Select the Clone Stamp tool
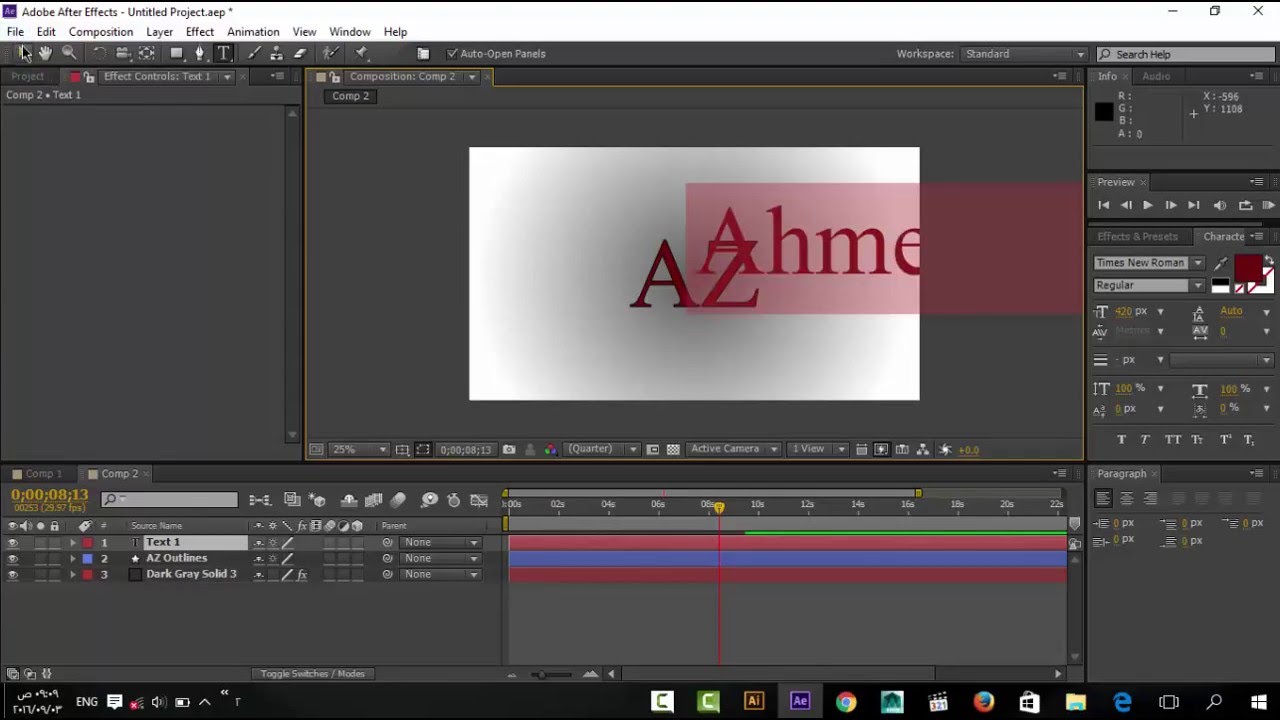 tap(276, 53)
